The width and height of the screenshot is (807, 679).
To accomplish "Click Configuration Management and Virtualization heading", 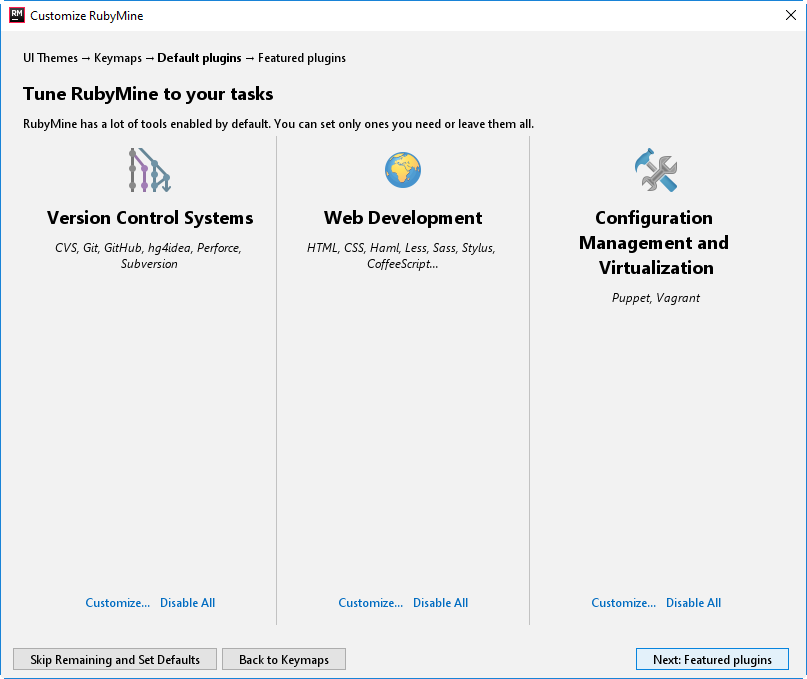I will pos(654,242).
